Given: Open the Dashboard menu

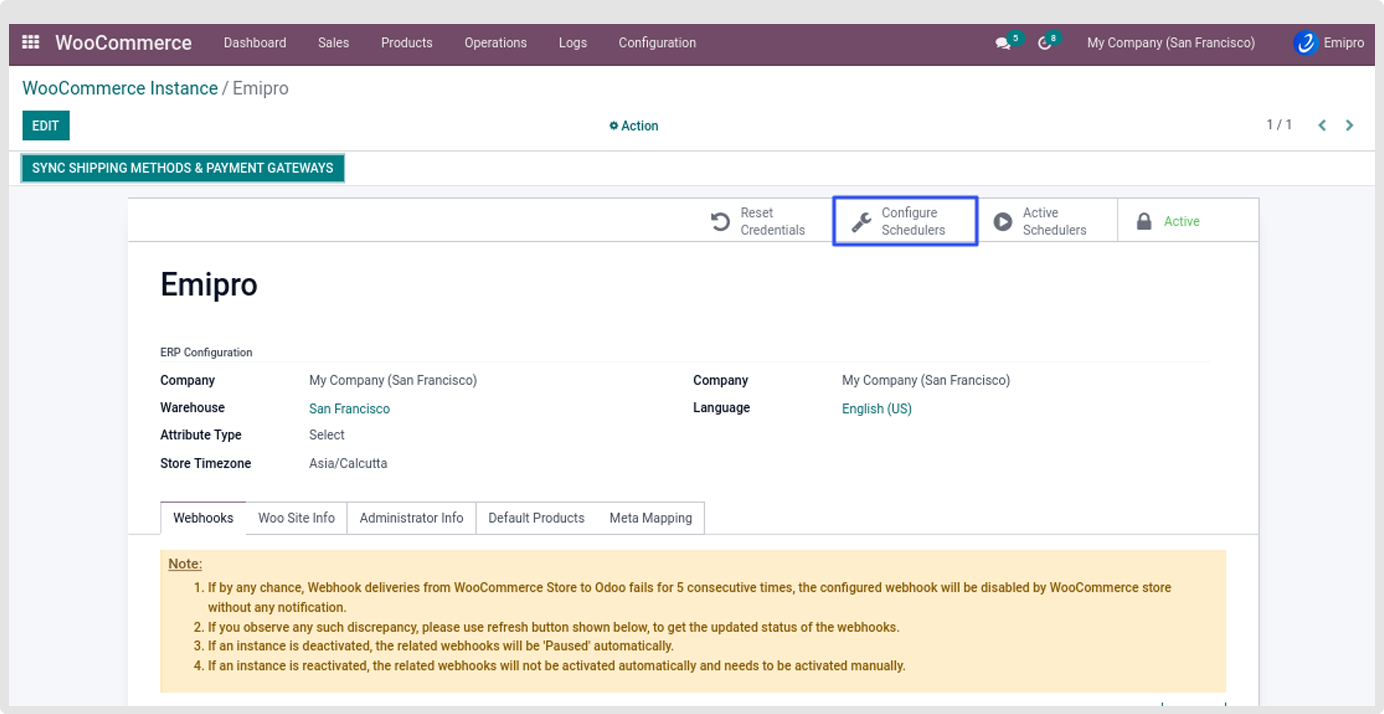Looking at the screenshot, I should click(255, 43).
